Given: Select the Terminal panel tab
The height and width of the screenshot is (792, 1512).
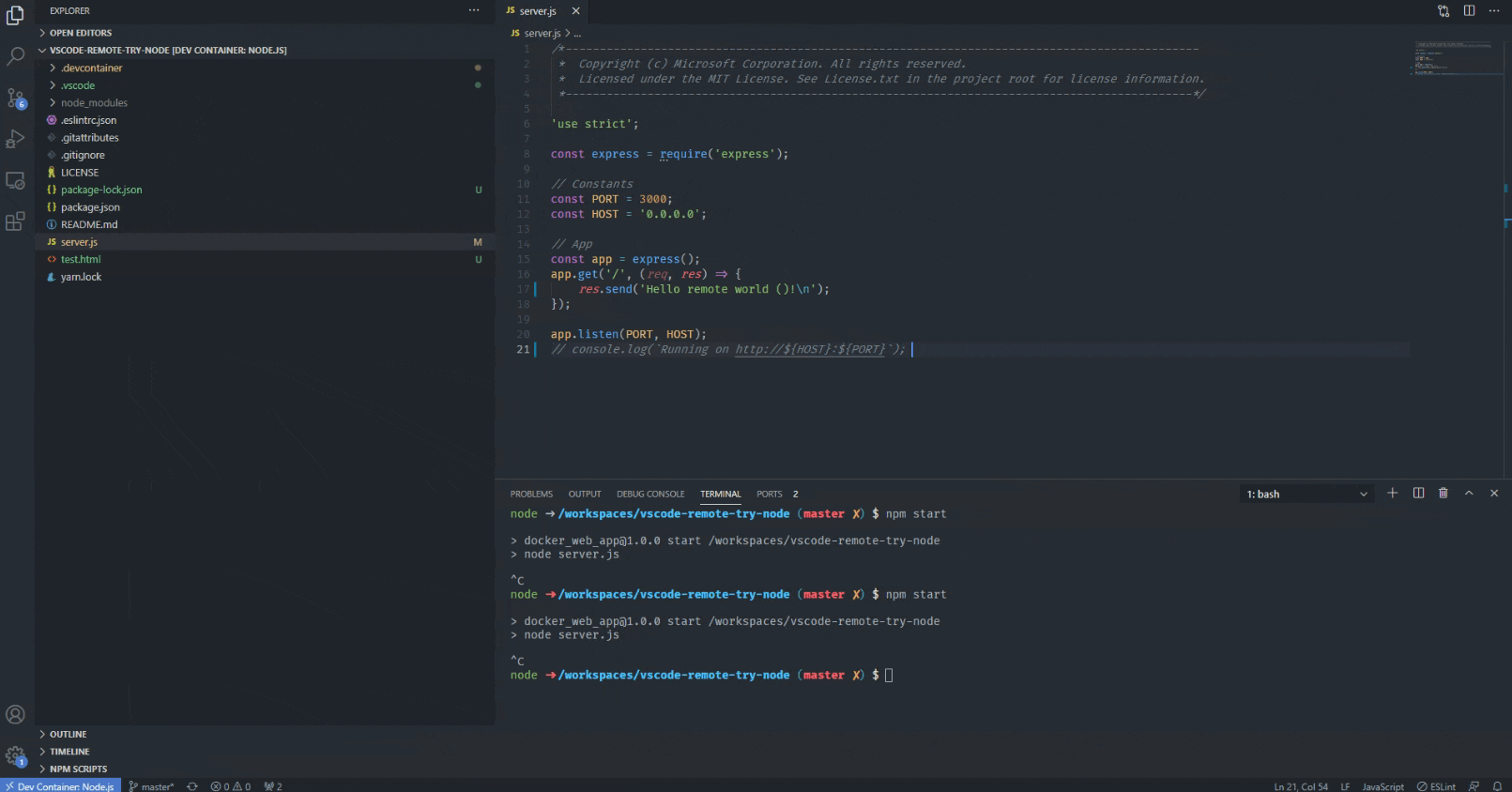Looking at the screenshot, I should pyautogui.click(x=721, y=494).
